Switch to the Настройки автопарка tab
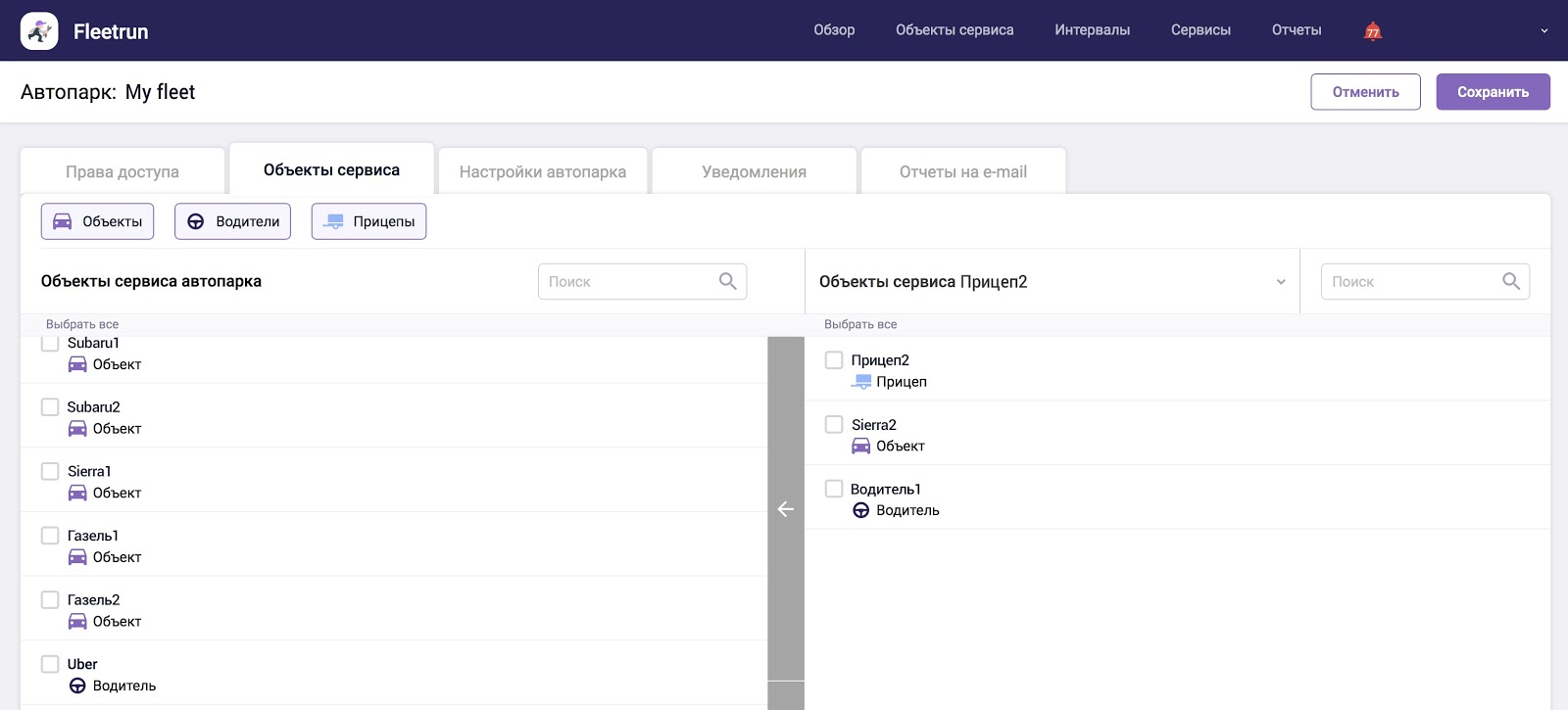The height and width of the screenshot is (710, 1568). [542, 172]
